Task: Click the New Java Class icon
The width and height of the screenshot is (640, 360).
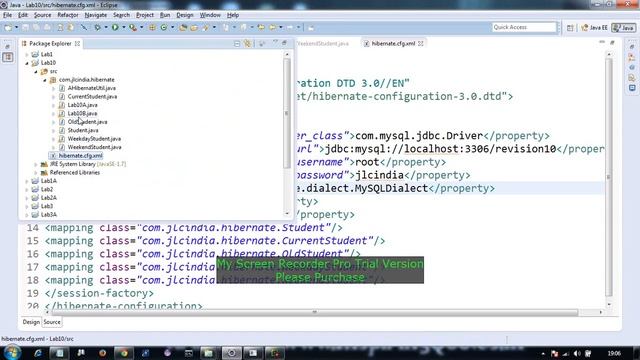Action: point(164,27)
